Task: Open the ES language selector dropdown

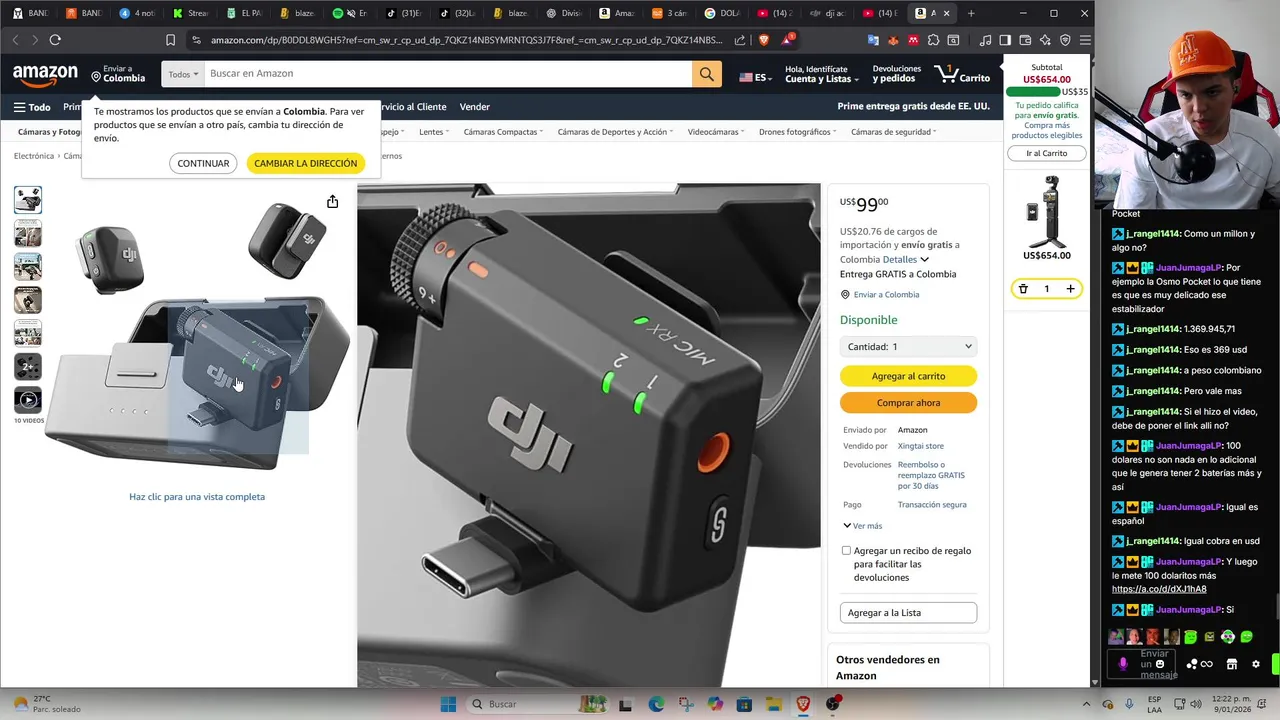Action: [755, 77]
